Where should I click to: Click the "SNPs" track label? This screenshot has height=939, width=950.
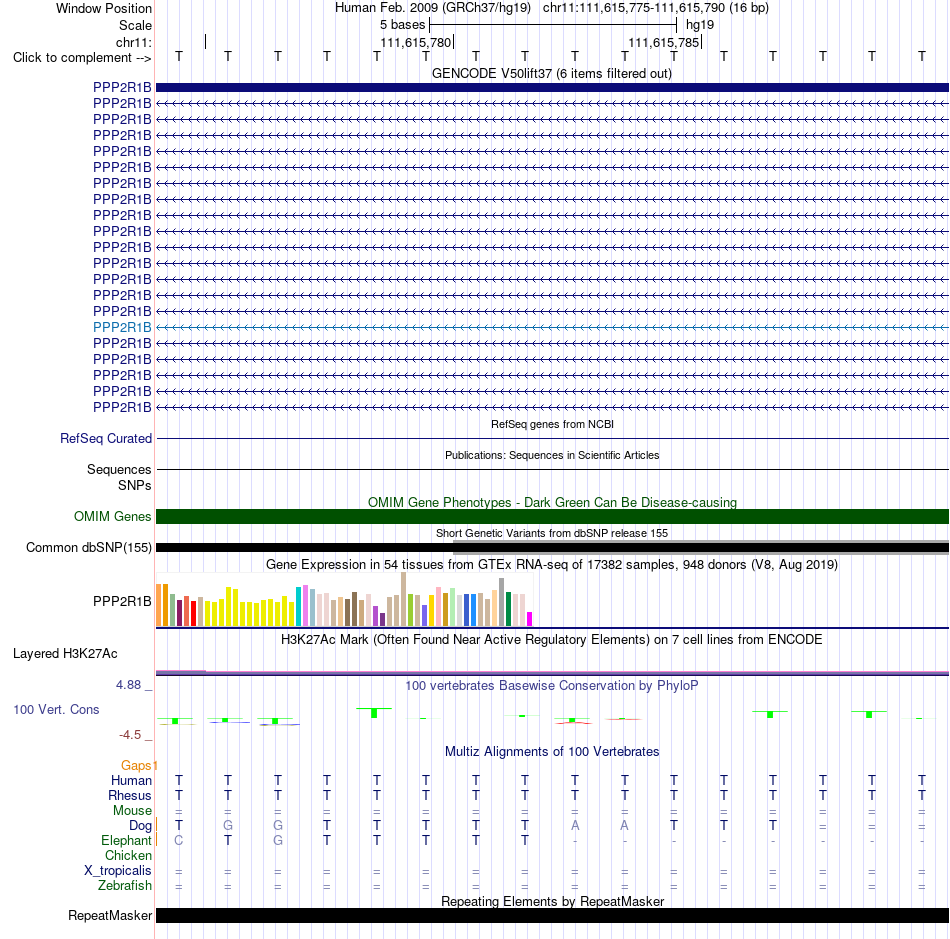click(135, 485)
